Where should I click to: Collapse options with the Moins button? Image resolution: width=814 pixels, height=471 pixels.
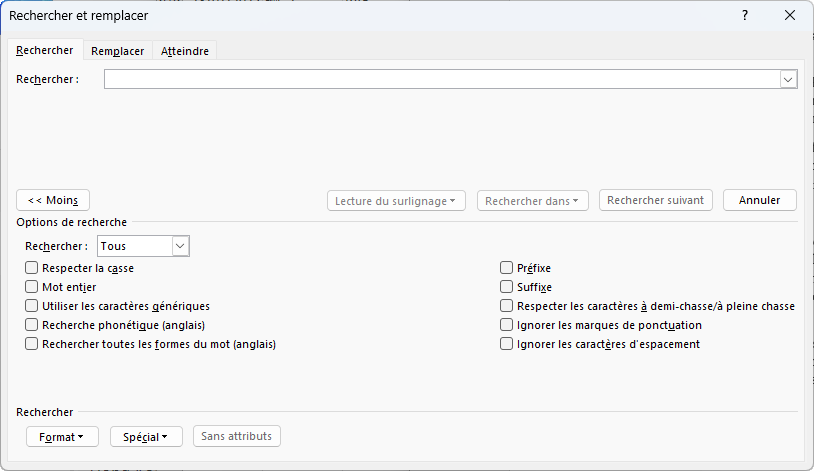pos(53,200)
